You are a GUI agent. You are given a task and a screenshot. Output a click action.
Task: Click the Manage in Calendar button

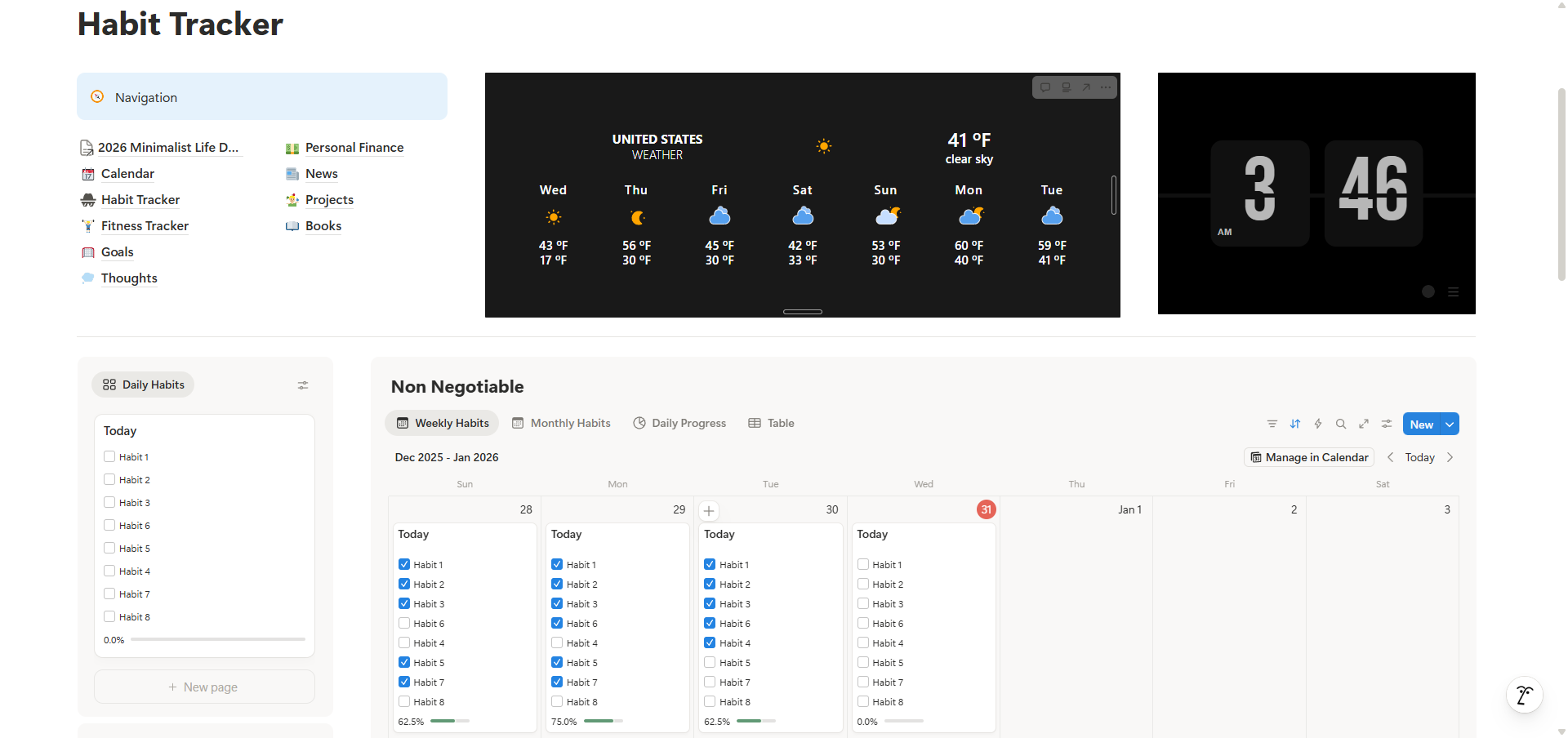point(1308,457)
